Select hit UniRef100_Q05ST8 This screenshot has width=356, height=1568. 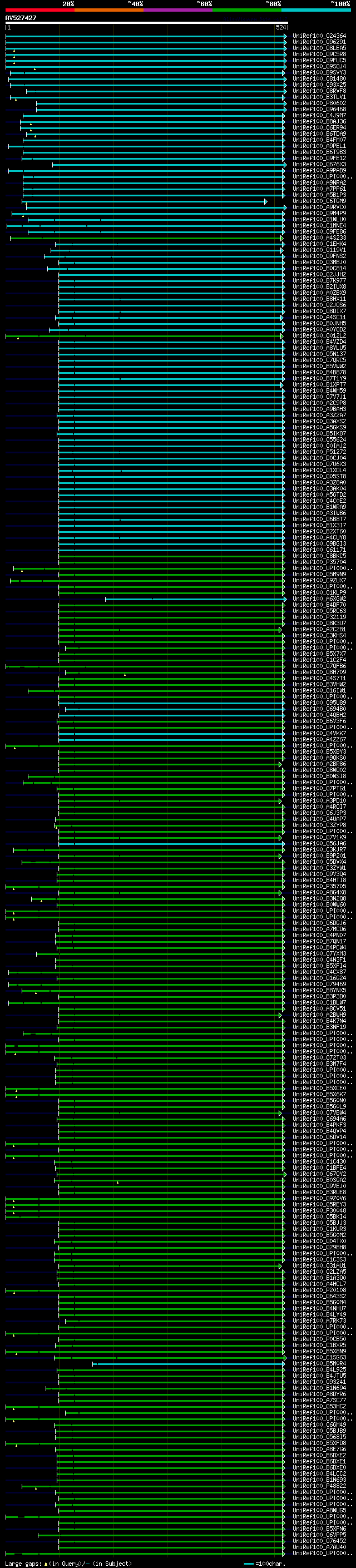[319, 477]
